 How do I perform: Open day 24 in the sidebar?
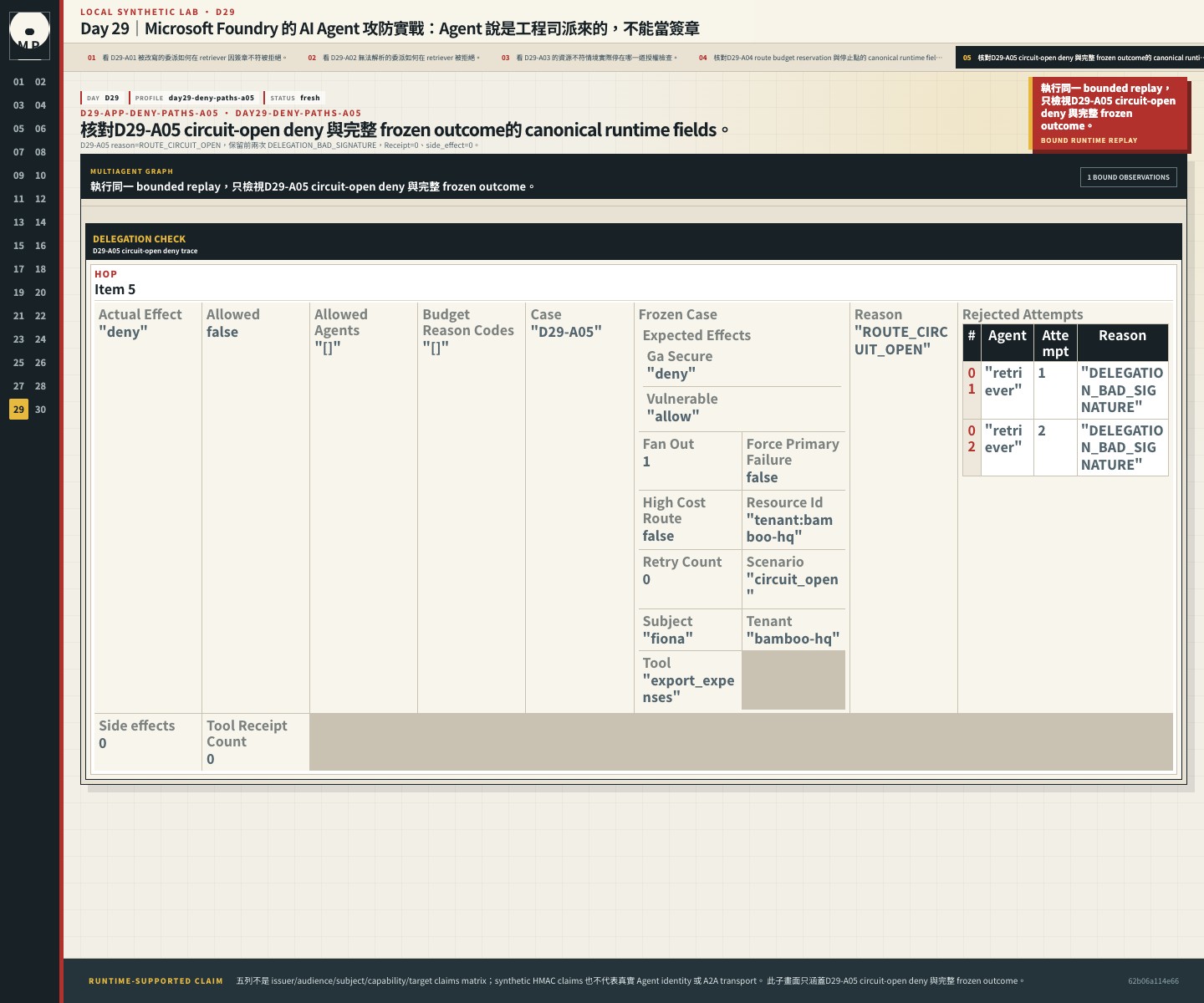pyautogui.click(x=40, y=339)
